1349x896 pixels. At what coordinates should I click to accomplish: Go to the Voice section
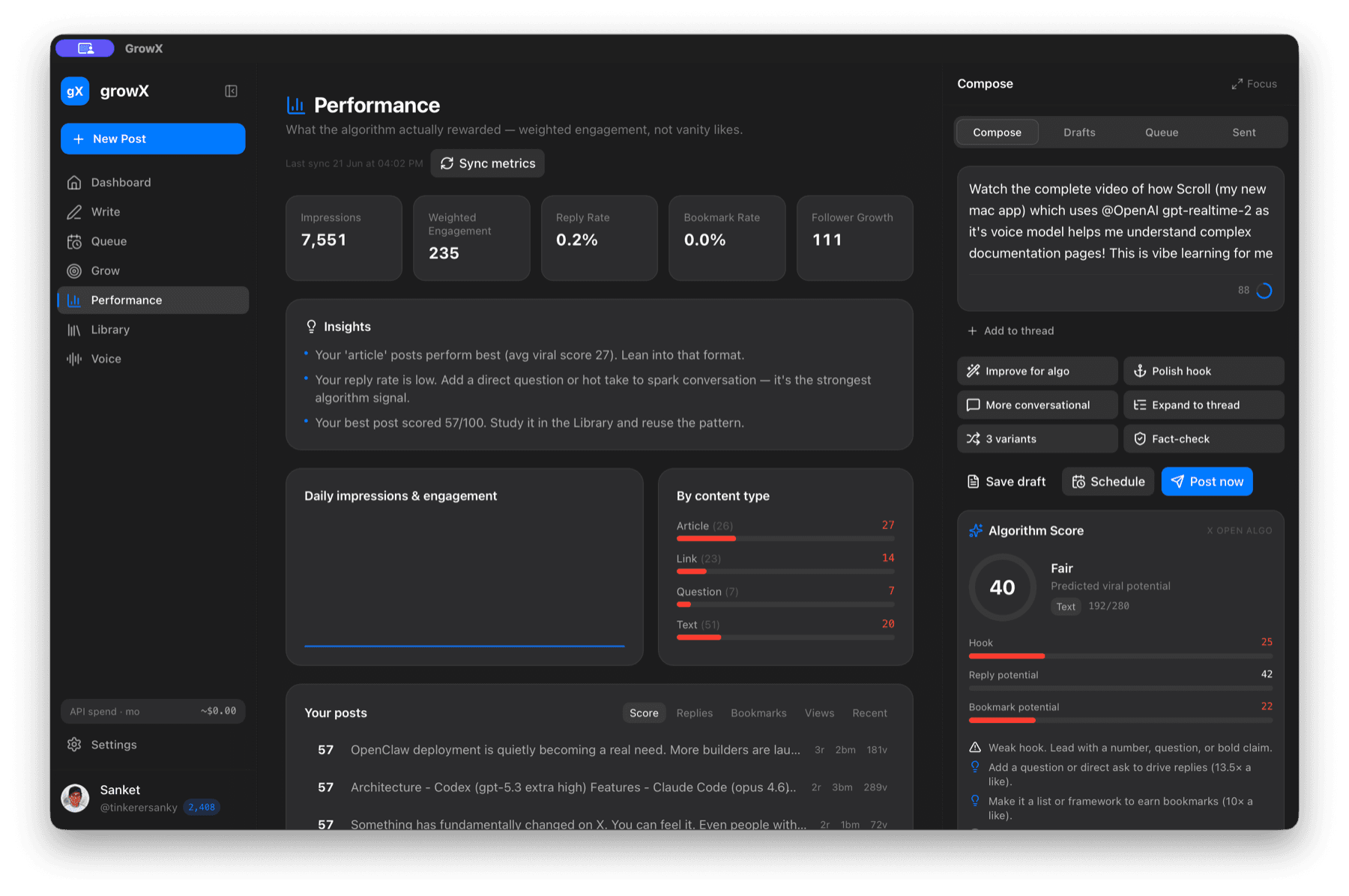click(x=153, y=359)
